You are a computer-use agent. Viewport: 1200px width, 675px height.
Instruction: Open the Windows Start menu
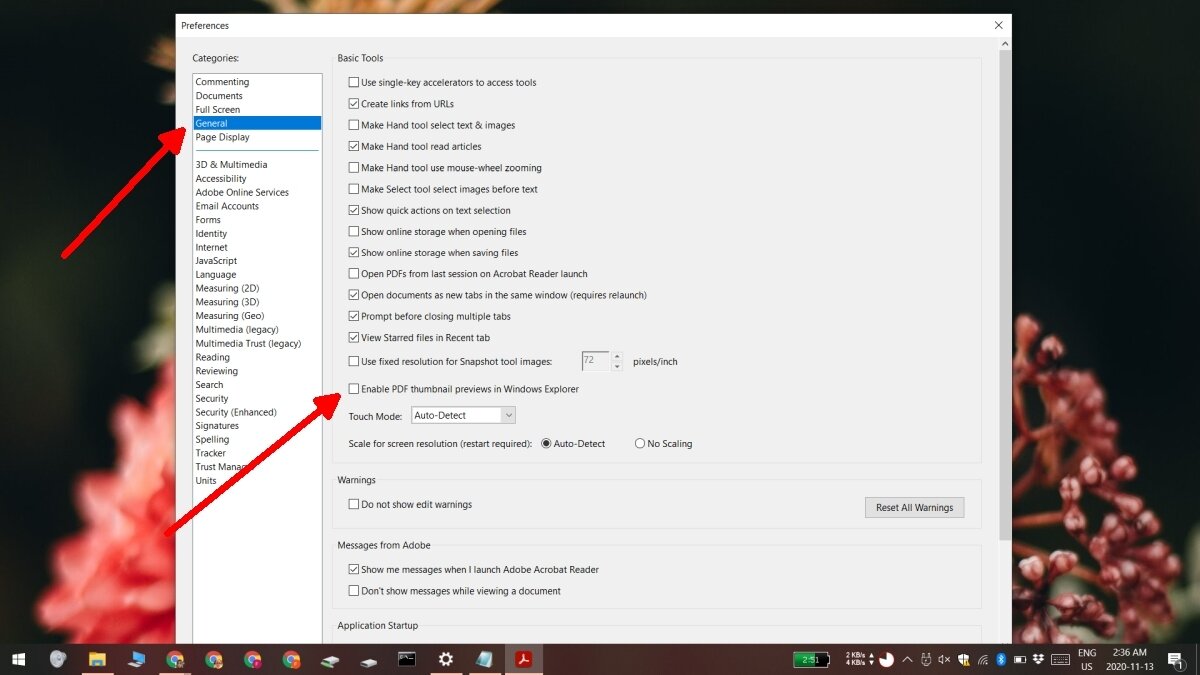tap(19, 659)
